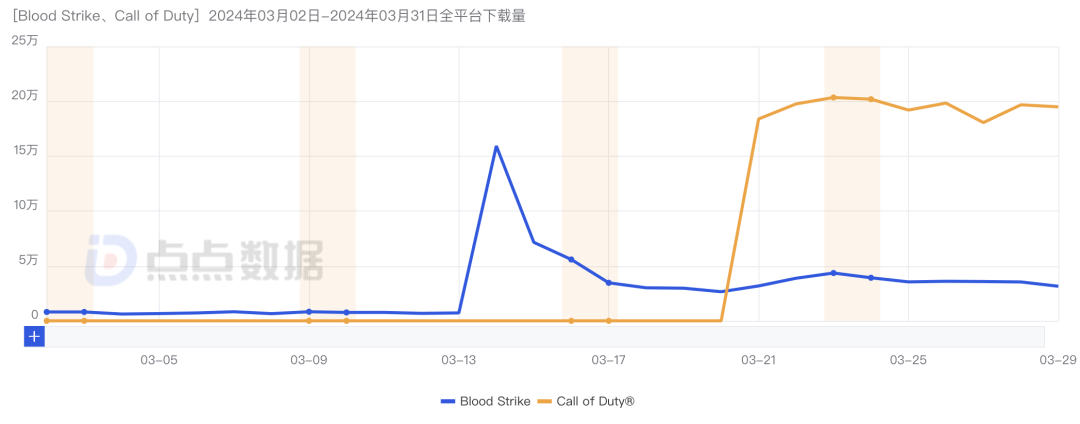Click the Call of Duty peak data point above 20万
This screenshot has height=424, width=1080.
coord(833,97)
